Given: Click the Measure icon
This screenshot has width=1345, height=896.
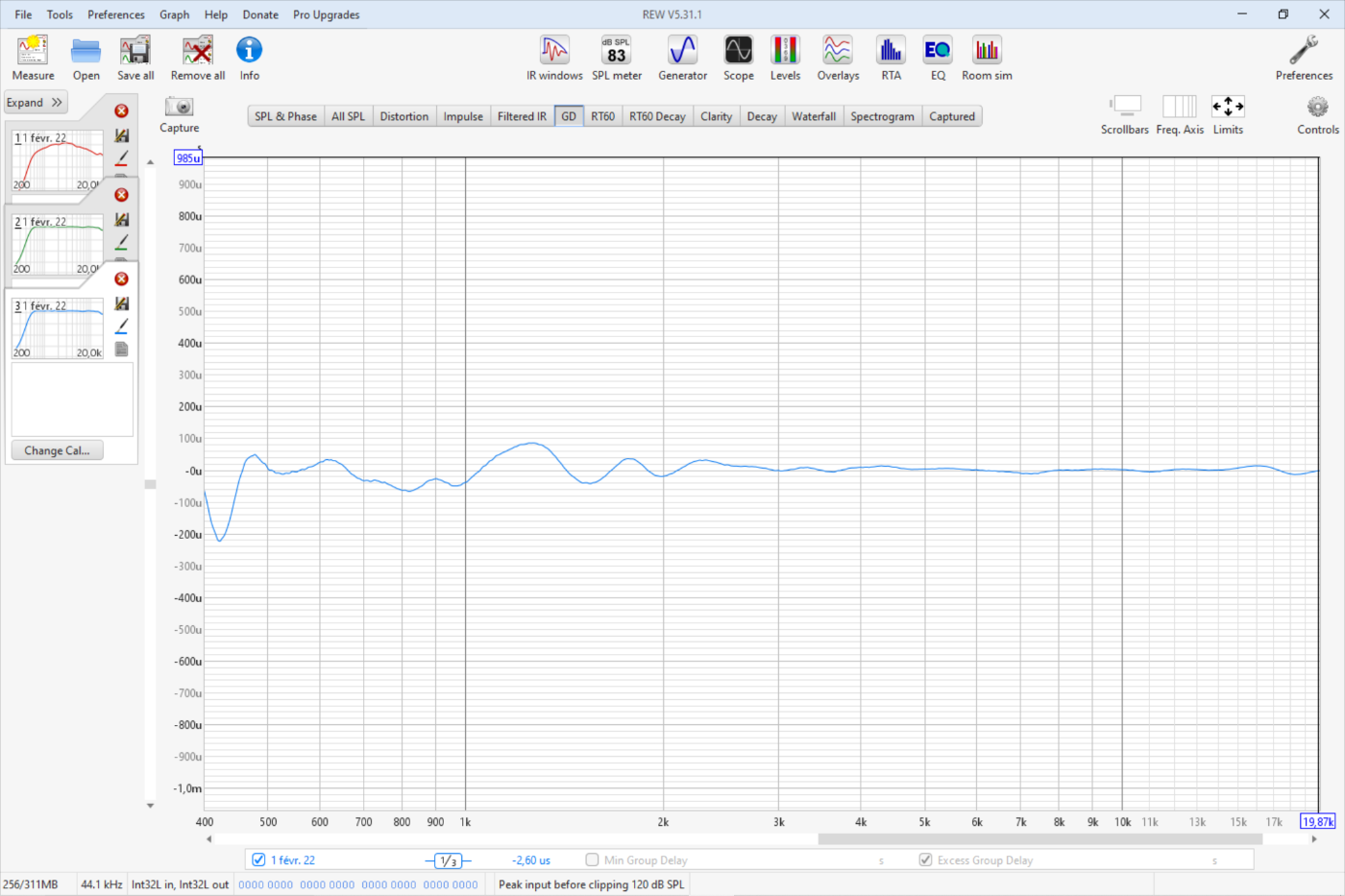Looking at the screenshot, I should pos(33,58).
